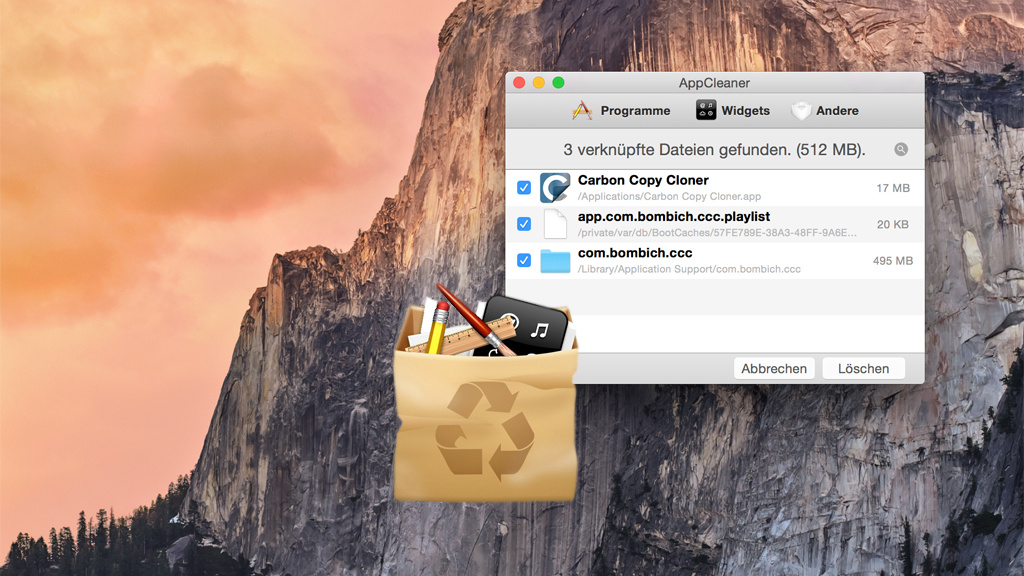Image resolution: width=1024 pixels, height=576 pixels.
Task: Select the app.com.bombich.ccc.playlist file name
Action: [x=673, y=217]
